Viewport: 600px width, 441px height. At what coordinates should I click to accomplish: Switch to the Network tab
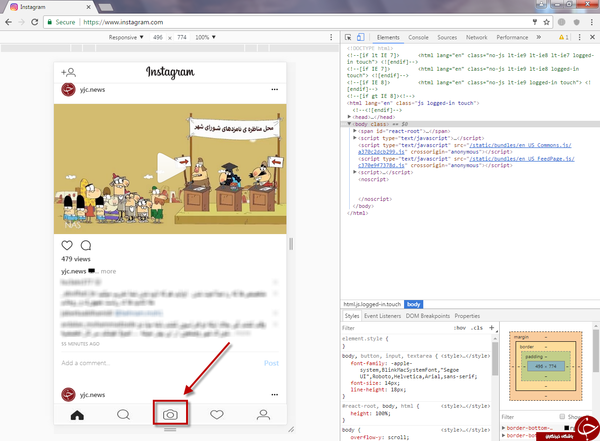[x=476, y=37]
